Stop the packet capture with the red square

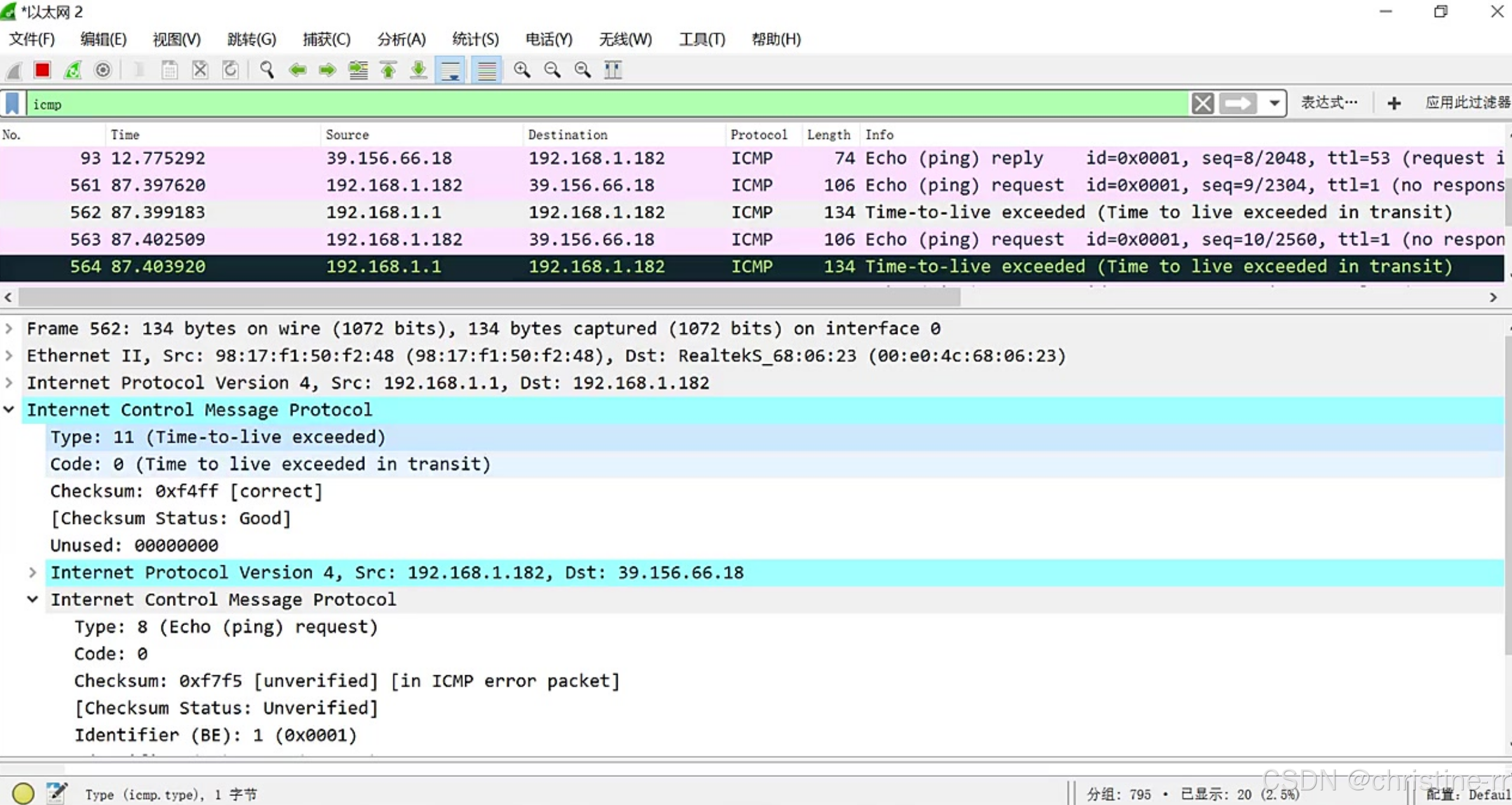tap(43, 70)
